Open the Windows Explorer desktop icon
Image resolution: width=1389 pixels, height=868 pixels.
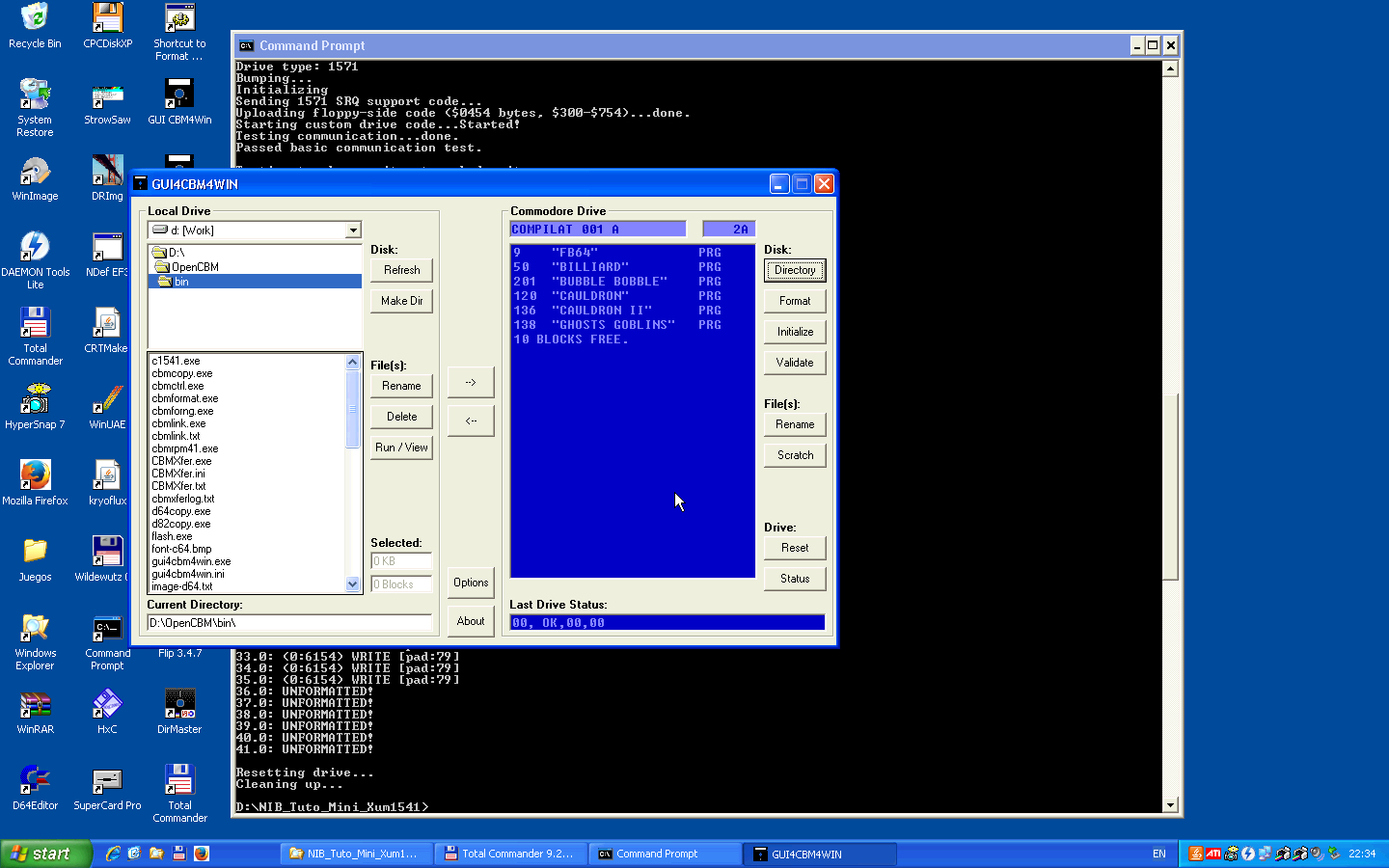(x=35, y=642)
